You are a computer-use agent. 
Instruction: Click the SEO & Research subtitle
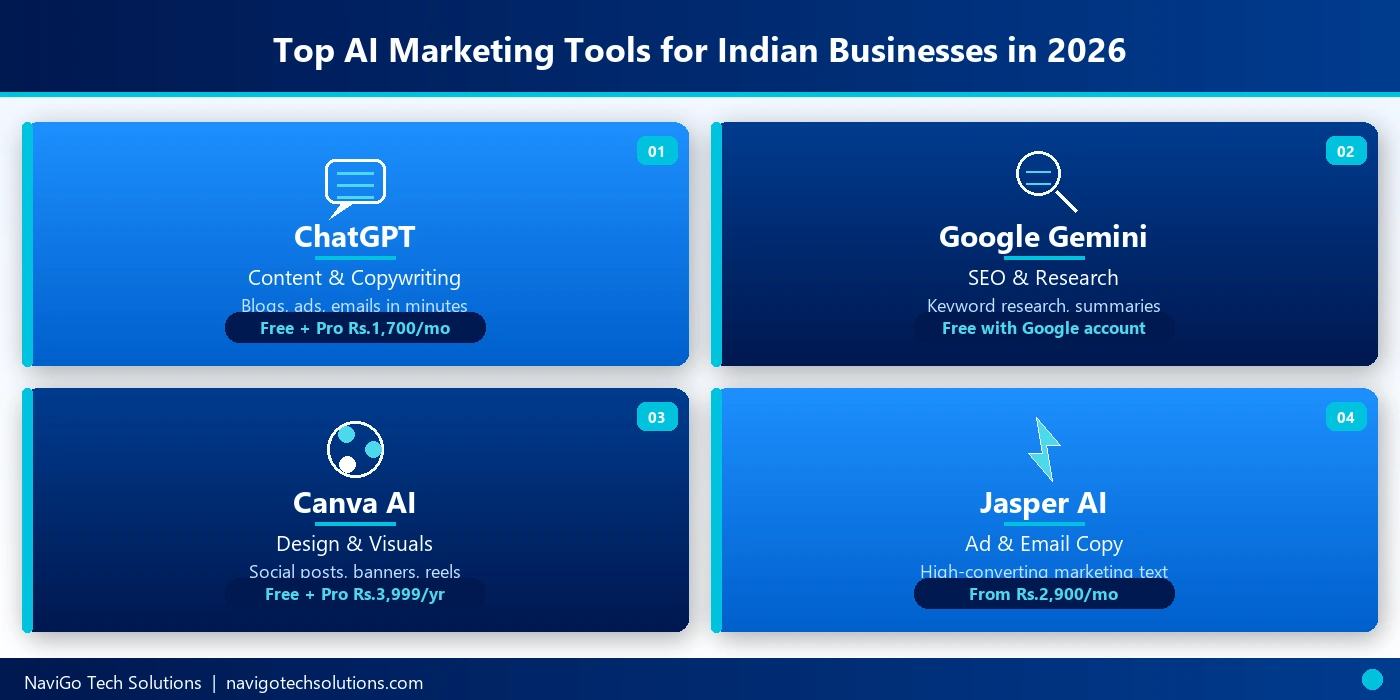pyautogui.click(x=1043, y=278)
